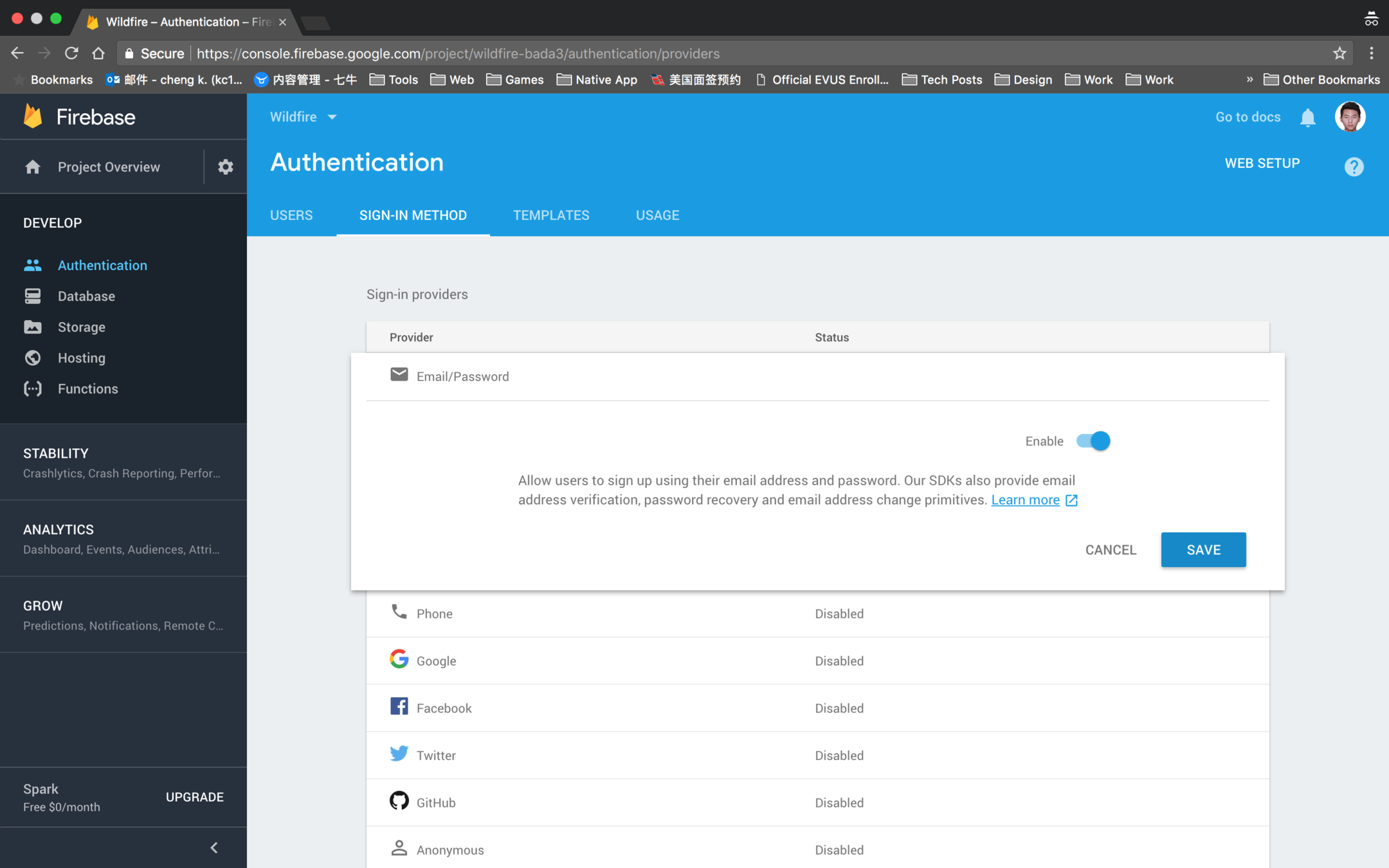Open the help question mark icon
Viewport: 1389px width, 868px height.
click(1354, 167)
